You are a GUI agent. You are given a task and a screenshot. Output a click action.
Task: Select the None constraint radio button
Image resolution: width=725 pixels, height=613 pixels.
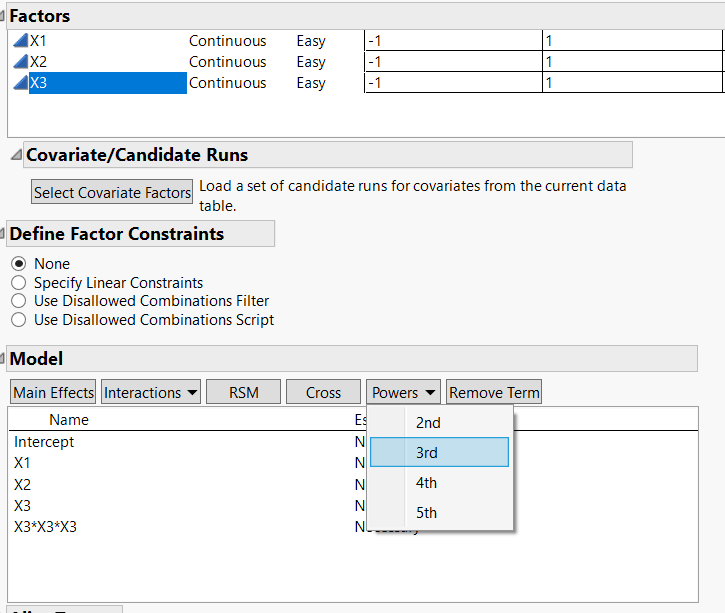click(x=18, y=264)
